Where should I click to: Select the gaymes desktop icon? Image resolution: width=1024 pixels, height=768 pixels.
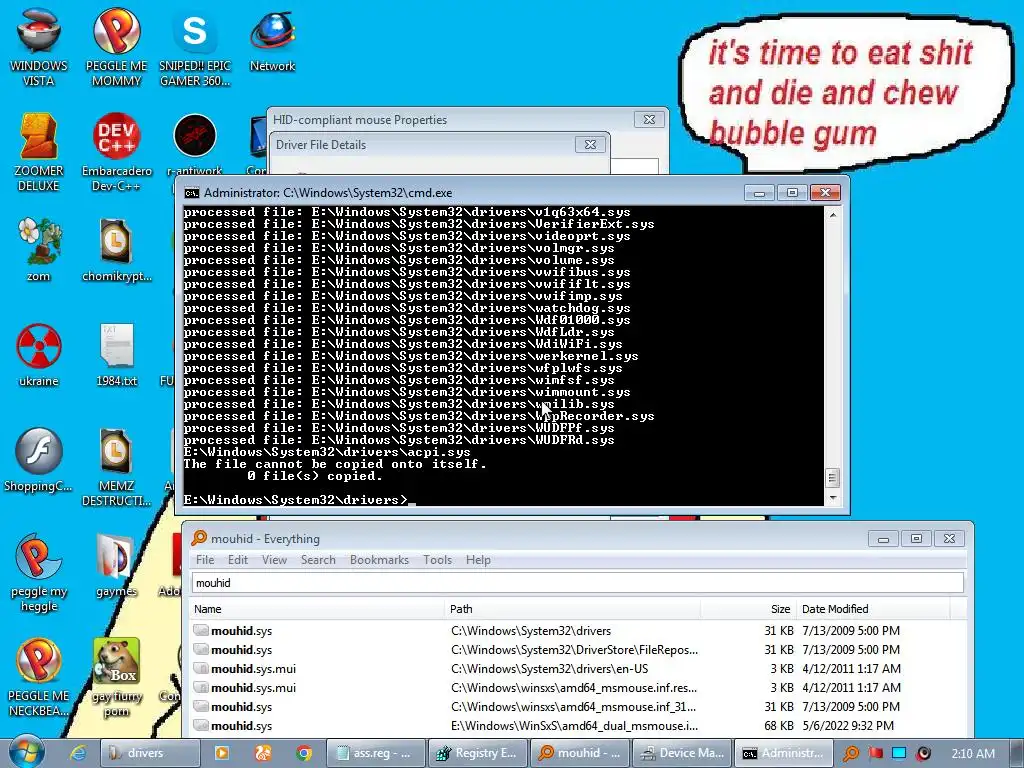(x=116, y=566)
